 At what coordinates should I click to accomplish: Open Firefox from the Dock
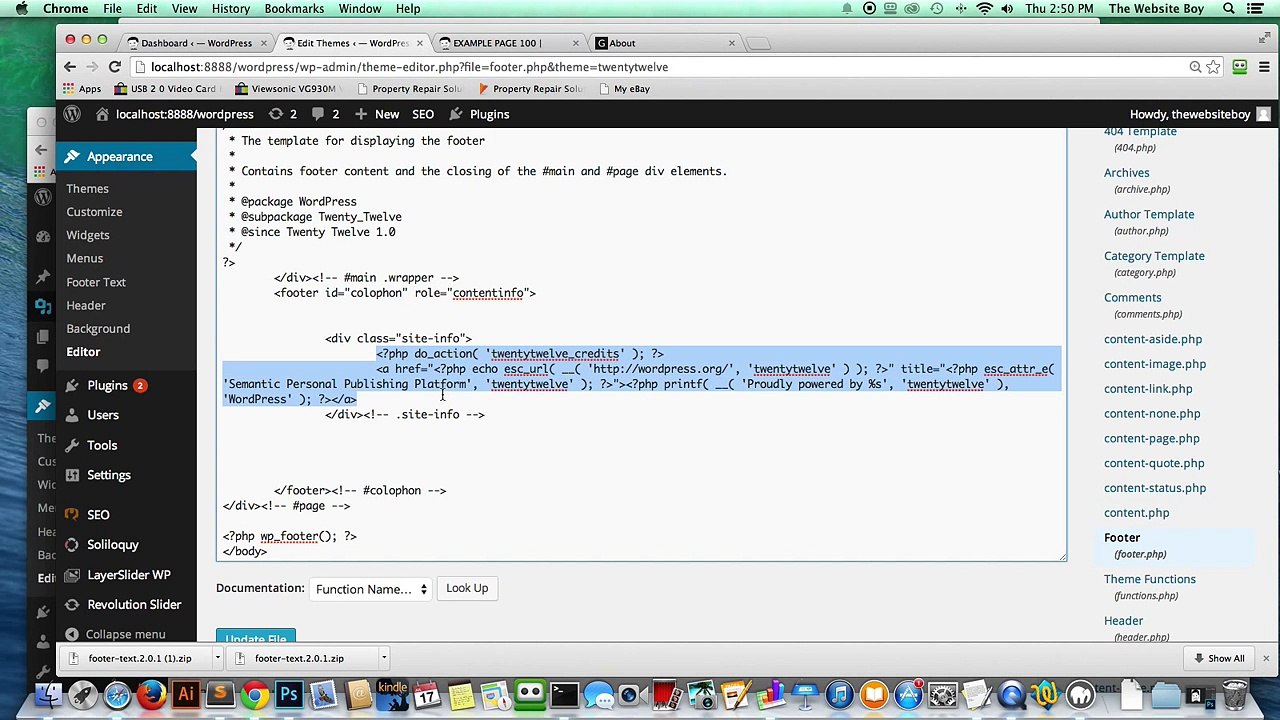(x=151, y=694)
